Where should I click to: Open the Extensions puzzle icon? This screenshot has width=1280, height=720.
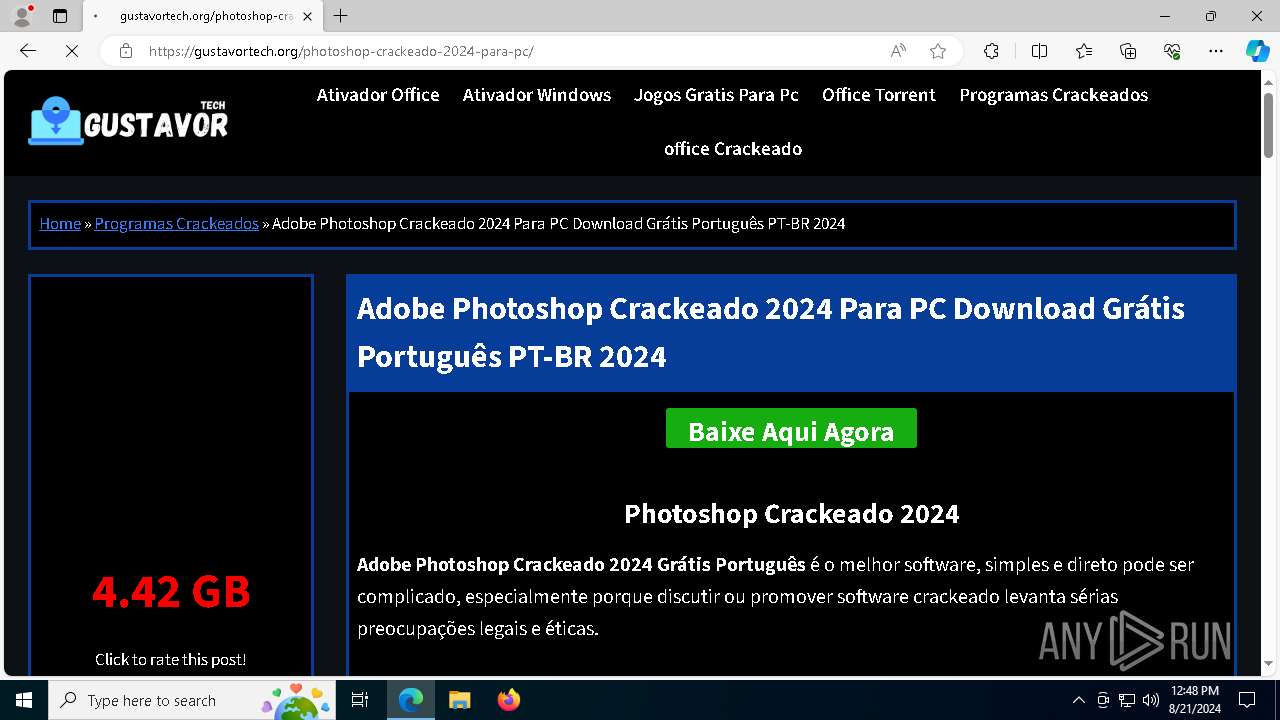991,51
